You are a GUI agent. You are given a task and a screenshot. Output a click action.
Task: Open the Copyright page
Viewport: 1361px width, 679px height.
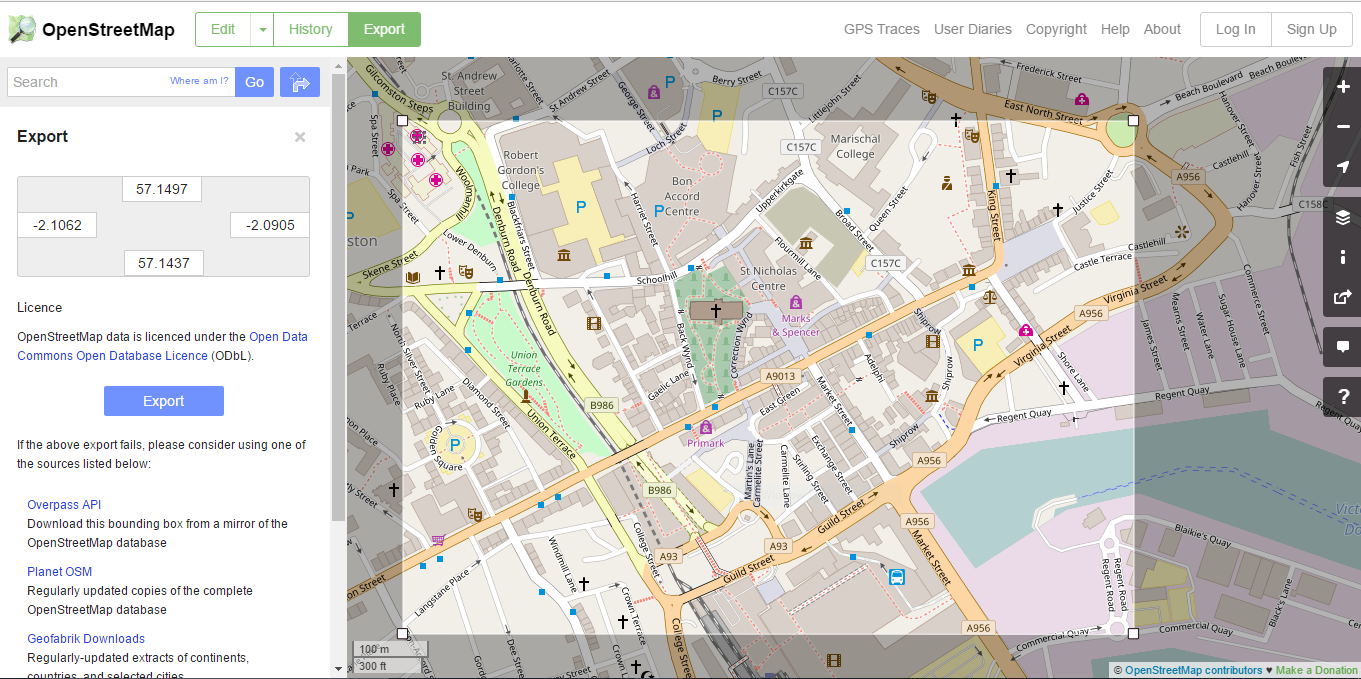1056,29
